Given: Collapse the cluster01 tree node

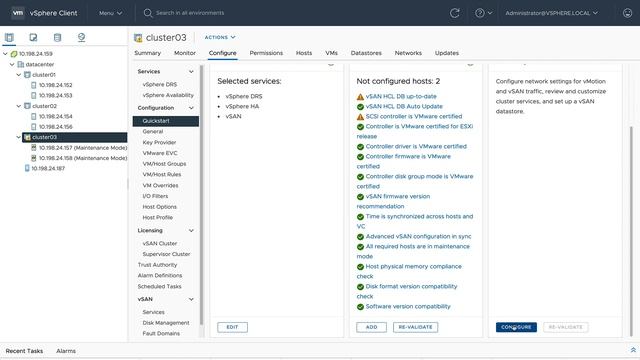Looking at the screenshot, I should (x=19, y=75).
